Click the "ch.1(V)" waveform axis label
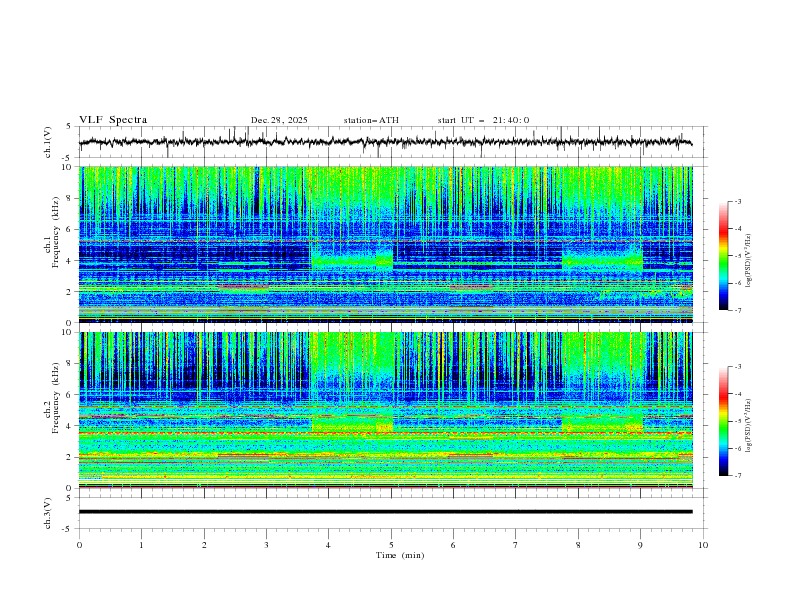The image size is (792, 612). [47, 142]
